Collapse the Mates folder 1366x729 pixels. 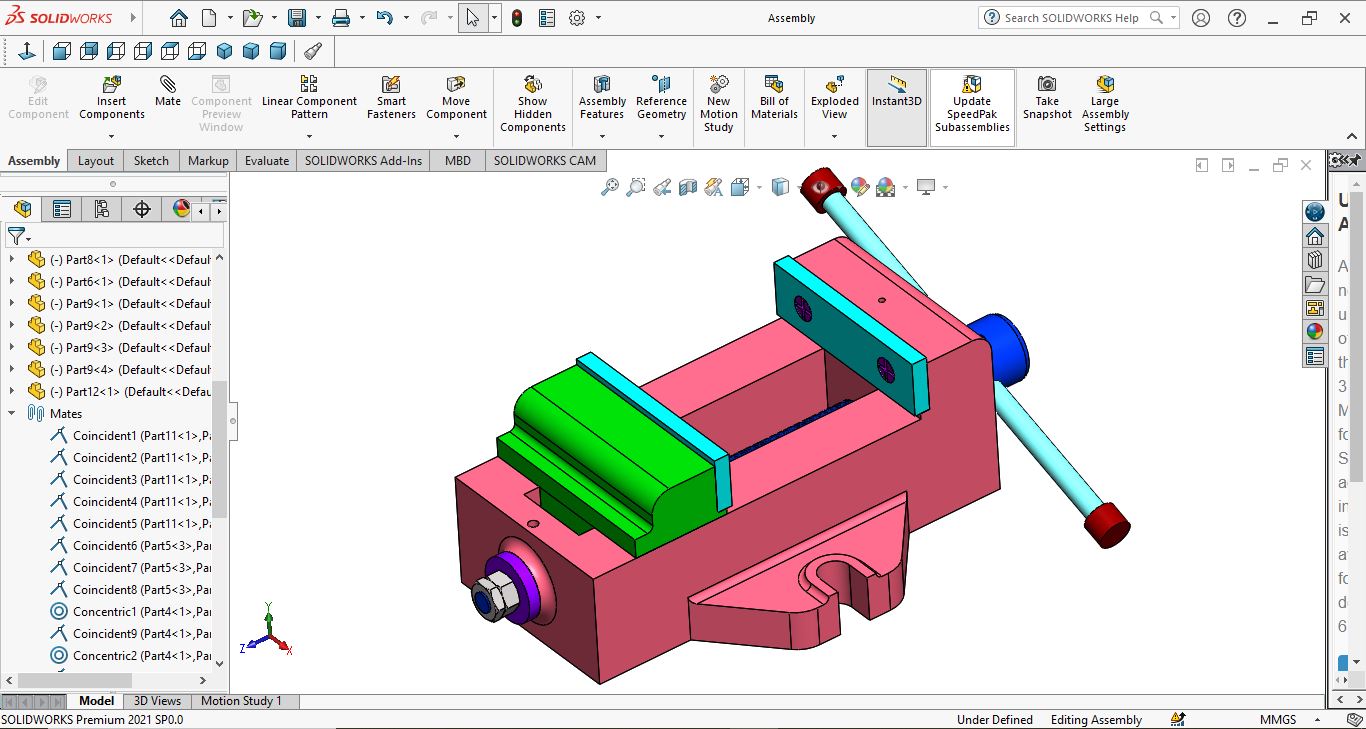pyautogui.click(x=12, y=413)
